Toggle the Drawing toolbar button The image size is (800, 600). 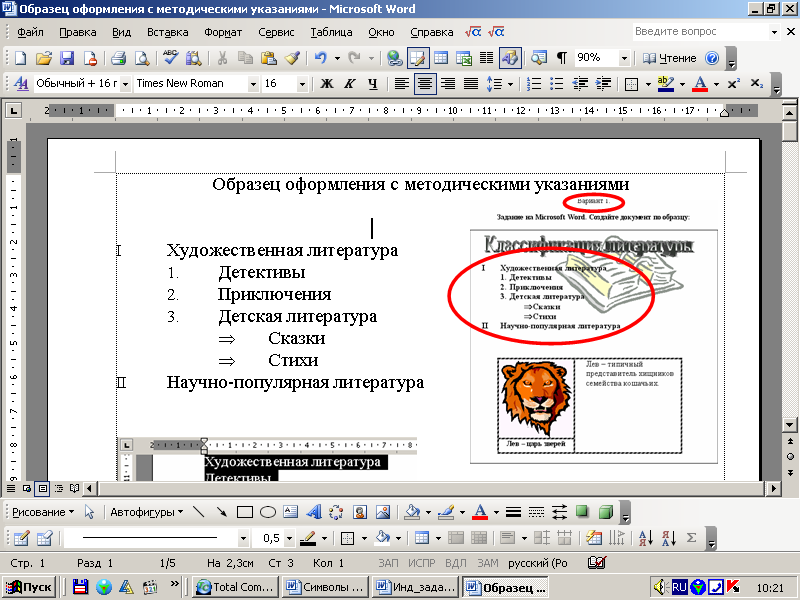(510, 58)
